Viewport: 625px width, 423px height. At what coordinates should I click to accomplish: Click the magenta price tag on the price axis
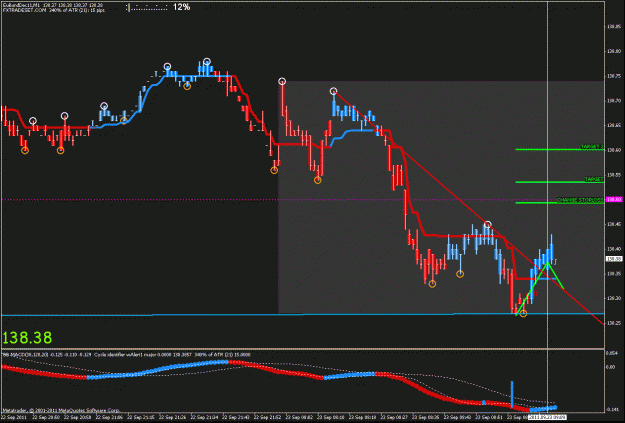point(614,199)
